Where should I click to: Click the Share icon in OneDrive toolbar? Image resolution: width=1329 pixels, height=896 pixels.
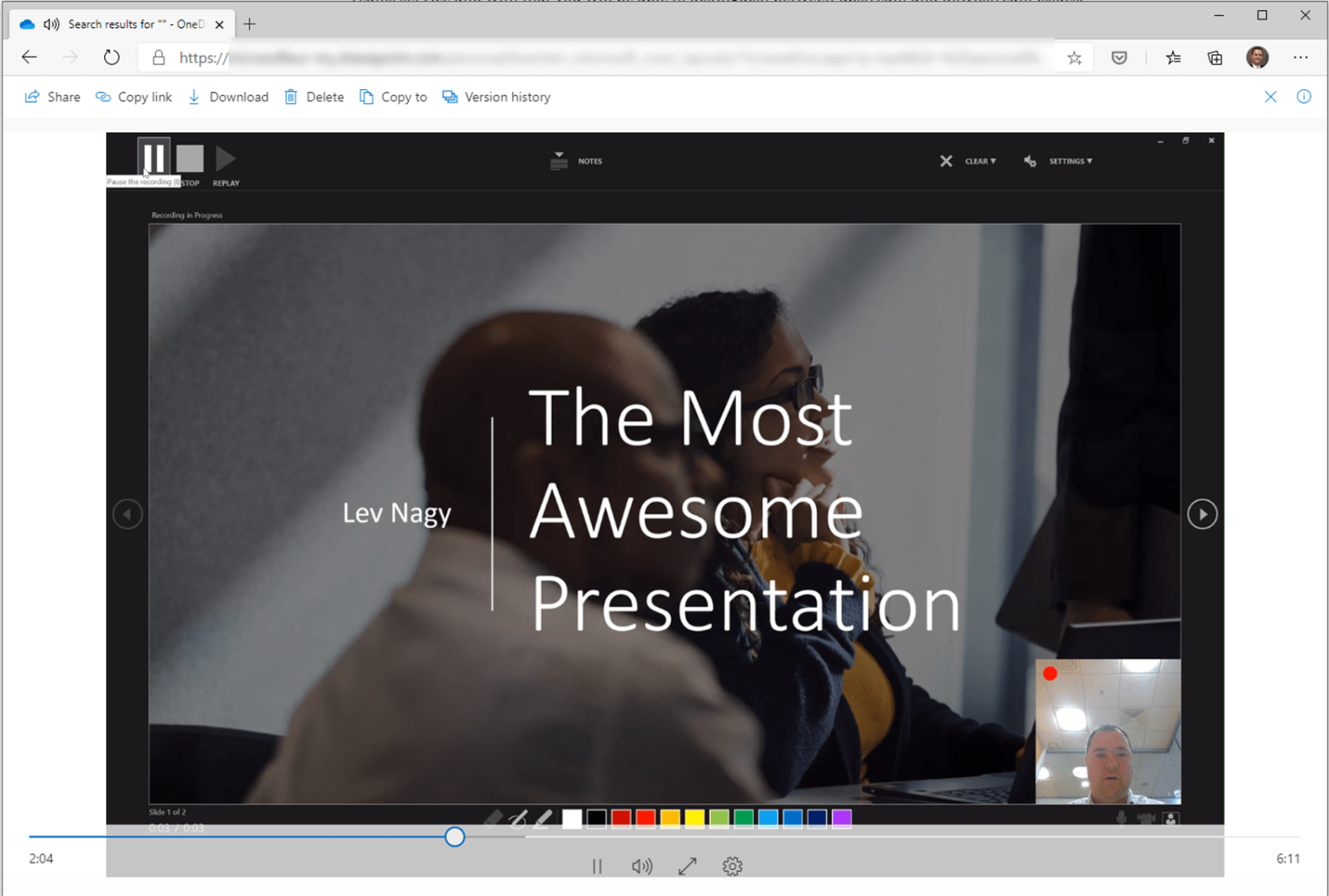[x=32, y=97]
